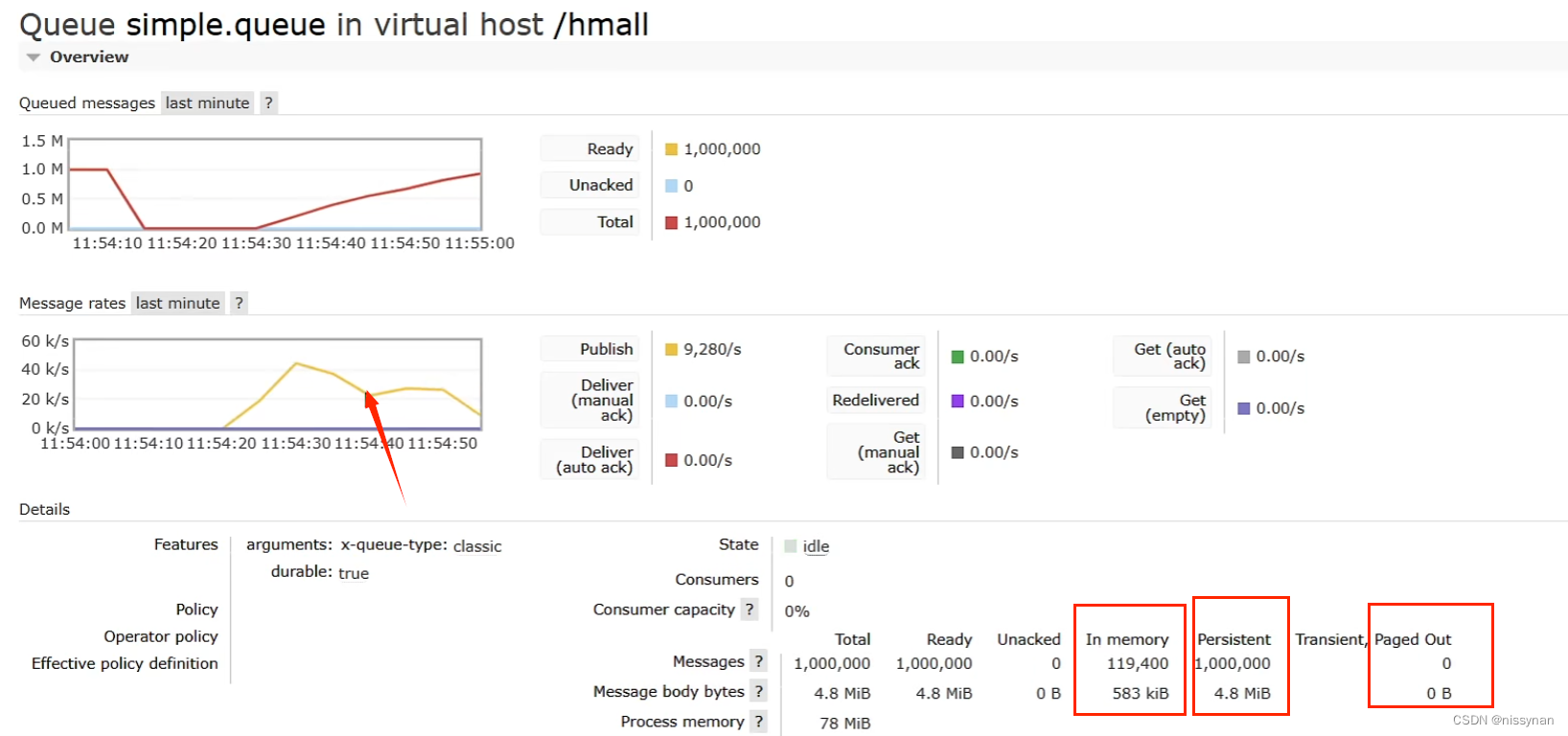Click the Process memory value 78 MiB
The image size is (1568, 736).
pos(845,724)
